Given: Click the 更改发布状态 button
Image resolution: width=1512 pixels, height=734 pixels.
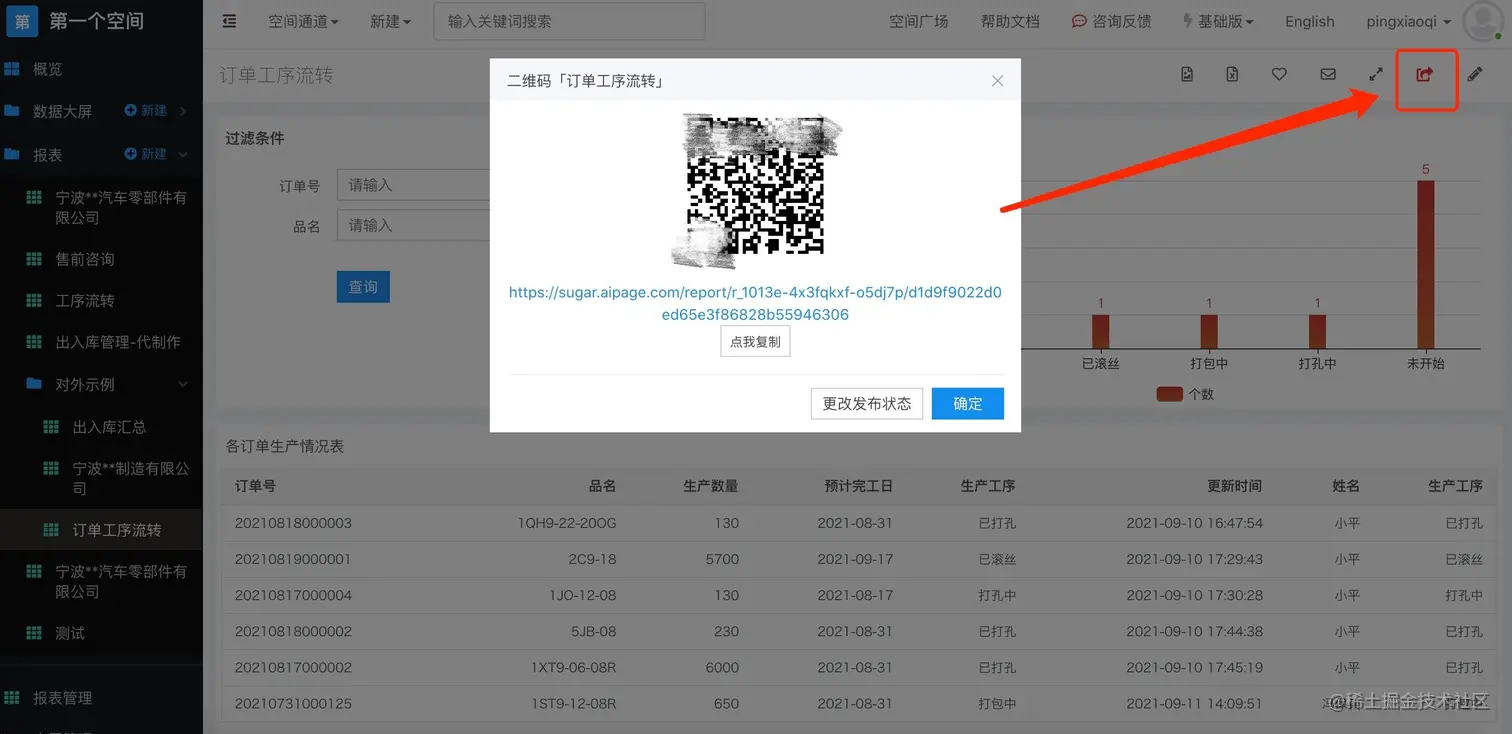Looking at the screenshot, I should tap(867, 404).
